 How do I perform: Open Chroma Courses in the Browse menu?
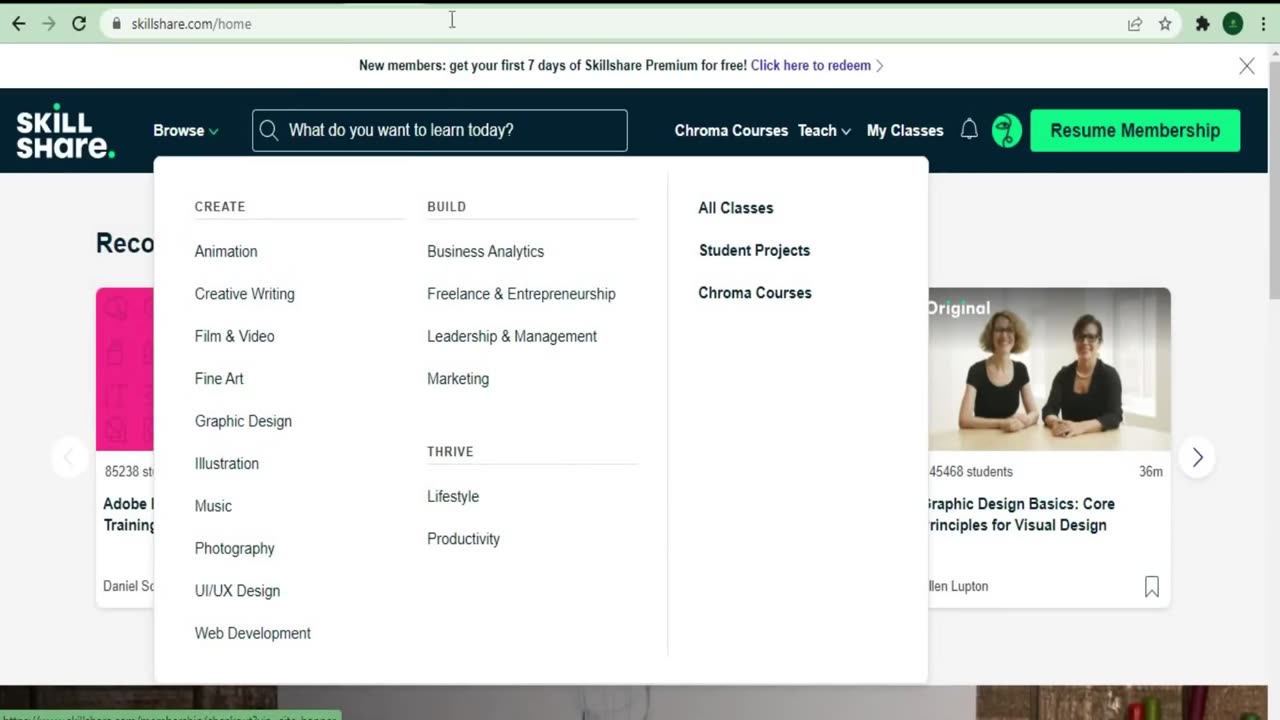(755, 293)
